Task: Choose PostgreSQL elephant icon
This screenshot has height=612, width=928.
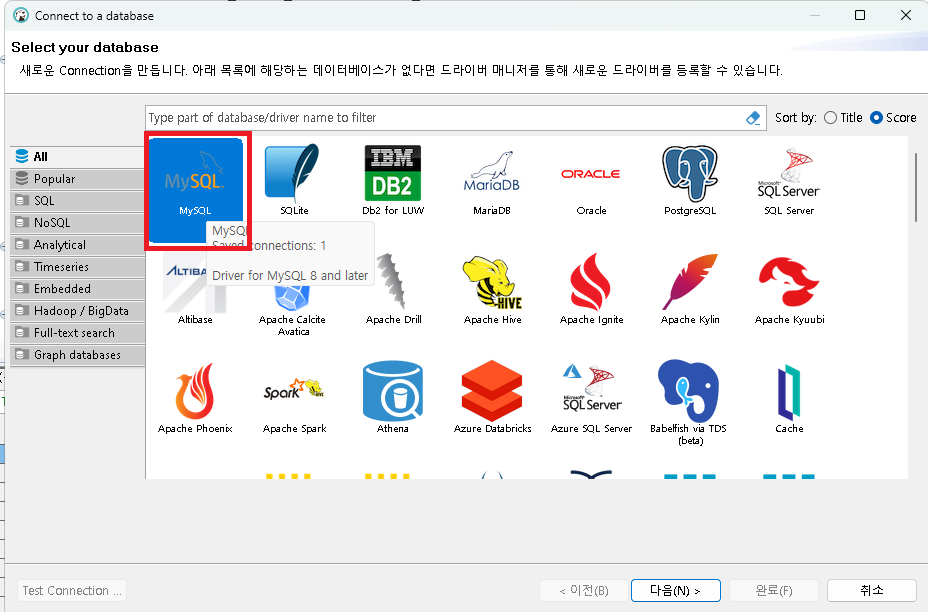Action: click(690, 179)
